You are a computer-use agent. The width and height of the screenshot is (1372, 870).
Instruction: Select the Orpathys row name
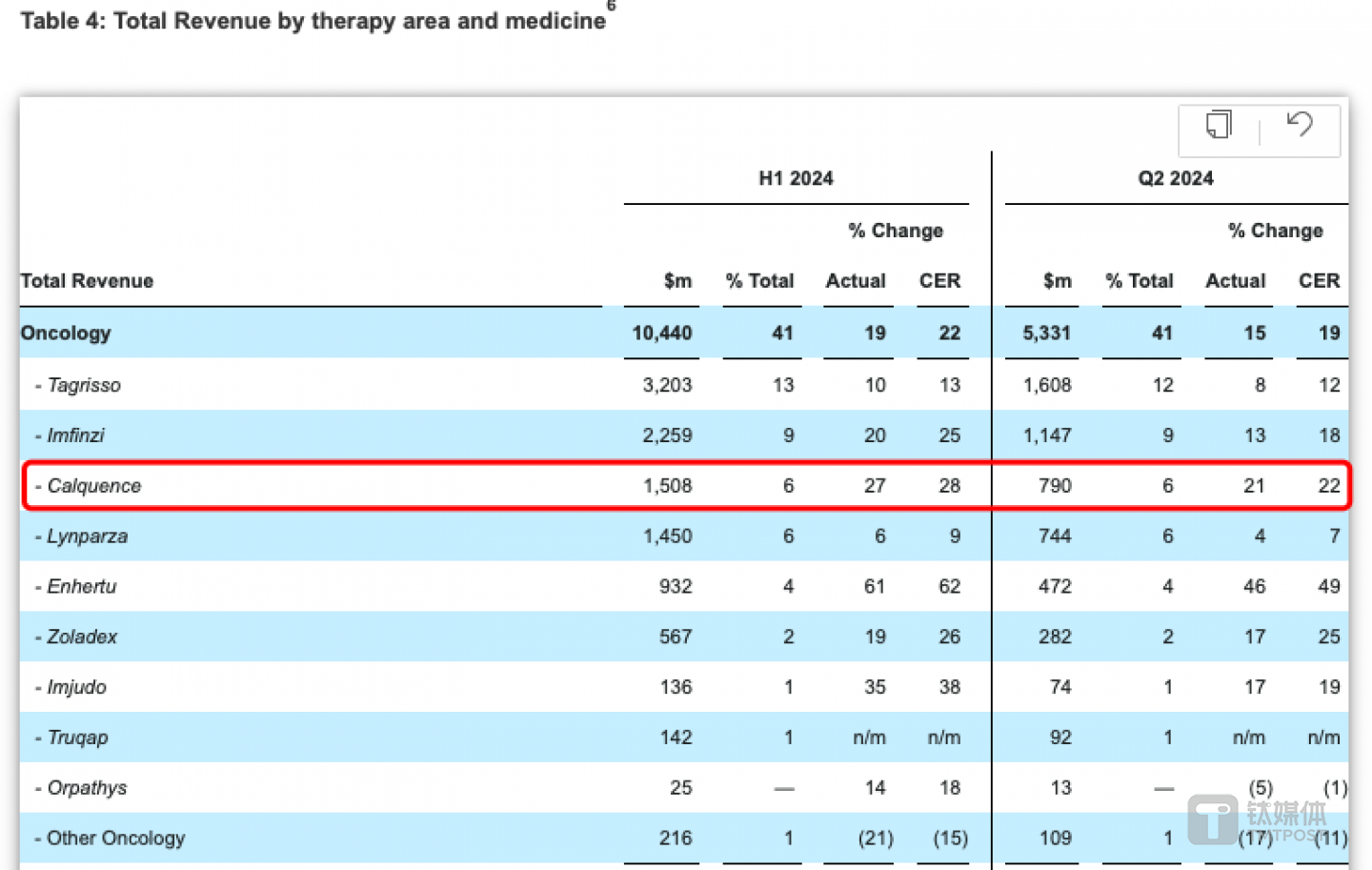(87, 788)
